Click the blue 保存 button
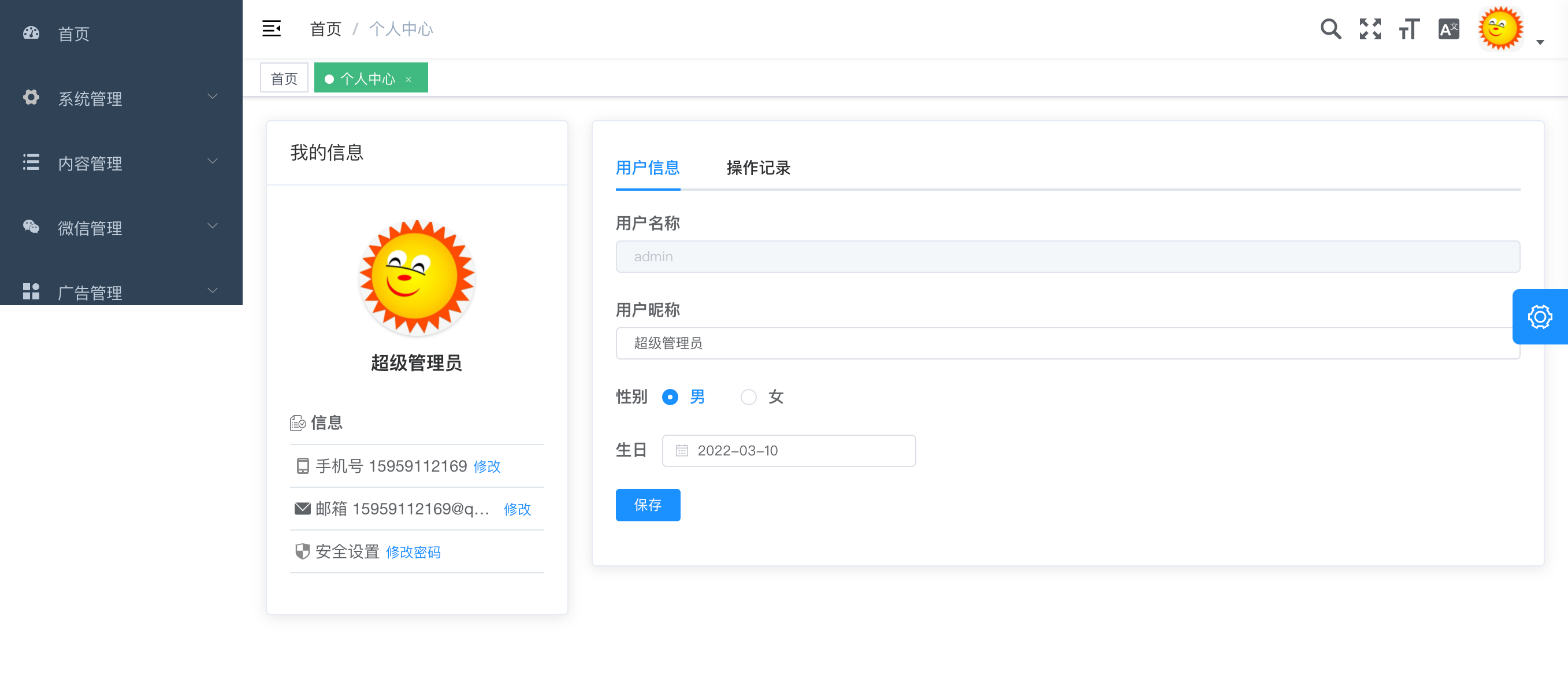 (648, 505)
